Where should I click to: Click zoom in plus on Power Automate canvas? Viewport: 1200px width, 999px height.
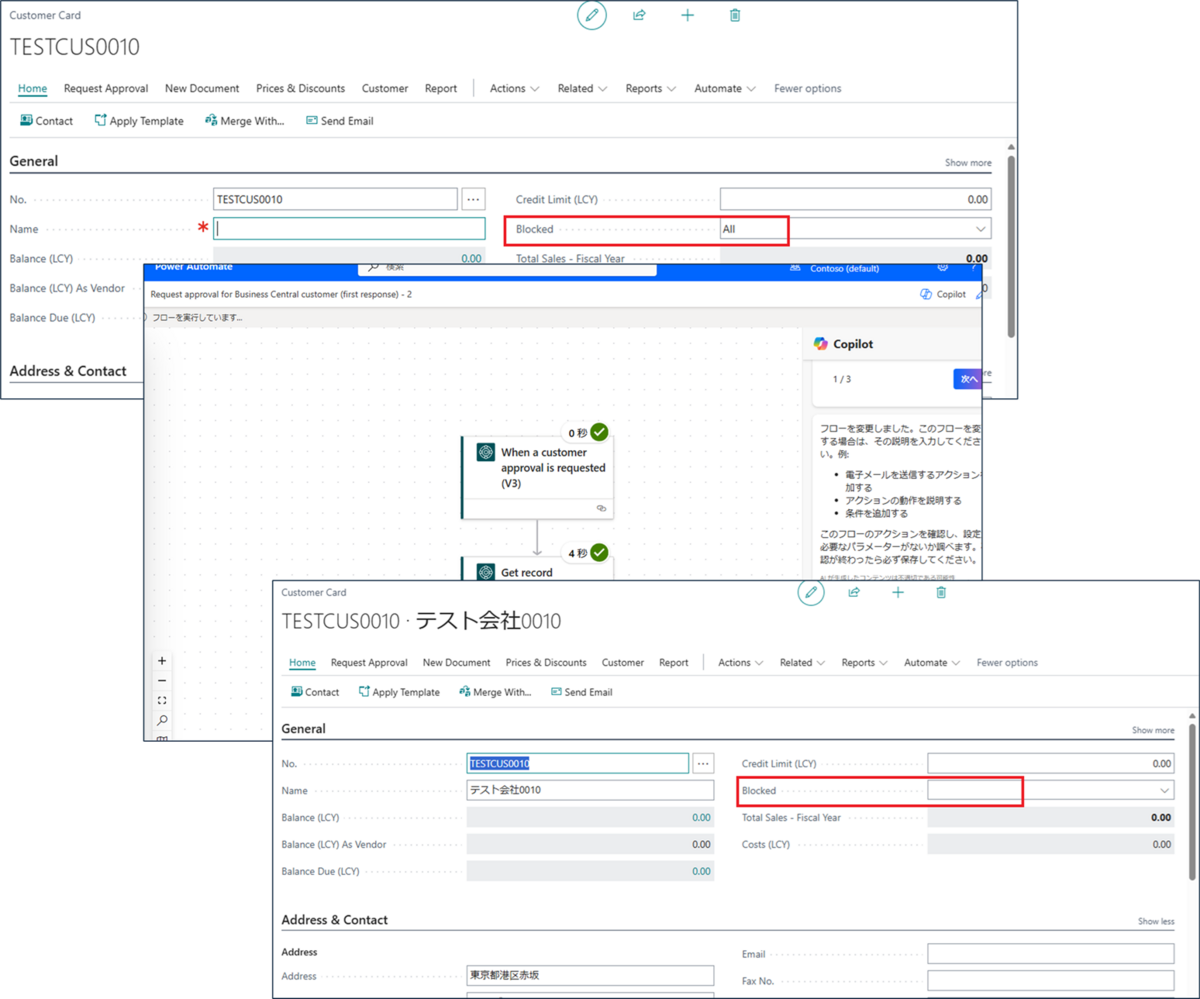162,661
